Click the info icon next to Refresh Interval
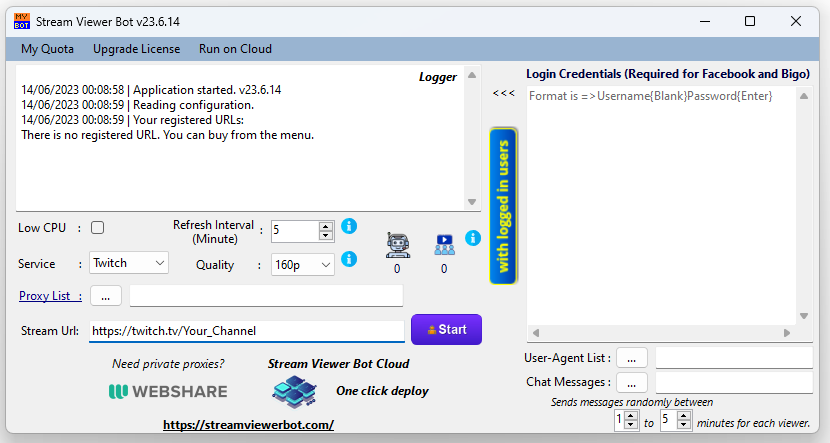Viewport: 830px width, 443px height. tap(349, 226)
